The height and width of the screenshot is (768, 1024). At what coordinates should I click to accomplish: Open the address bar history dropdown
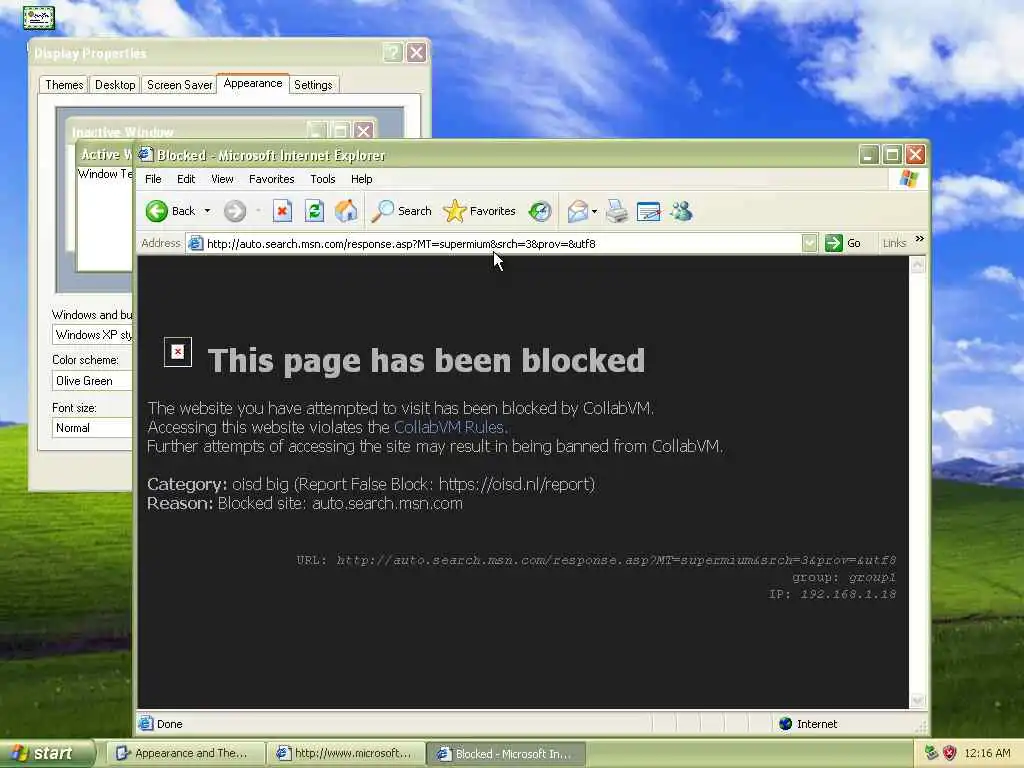[810, 243]
